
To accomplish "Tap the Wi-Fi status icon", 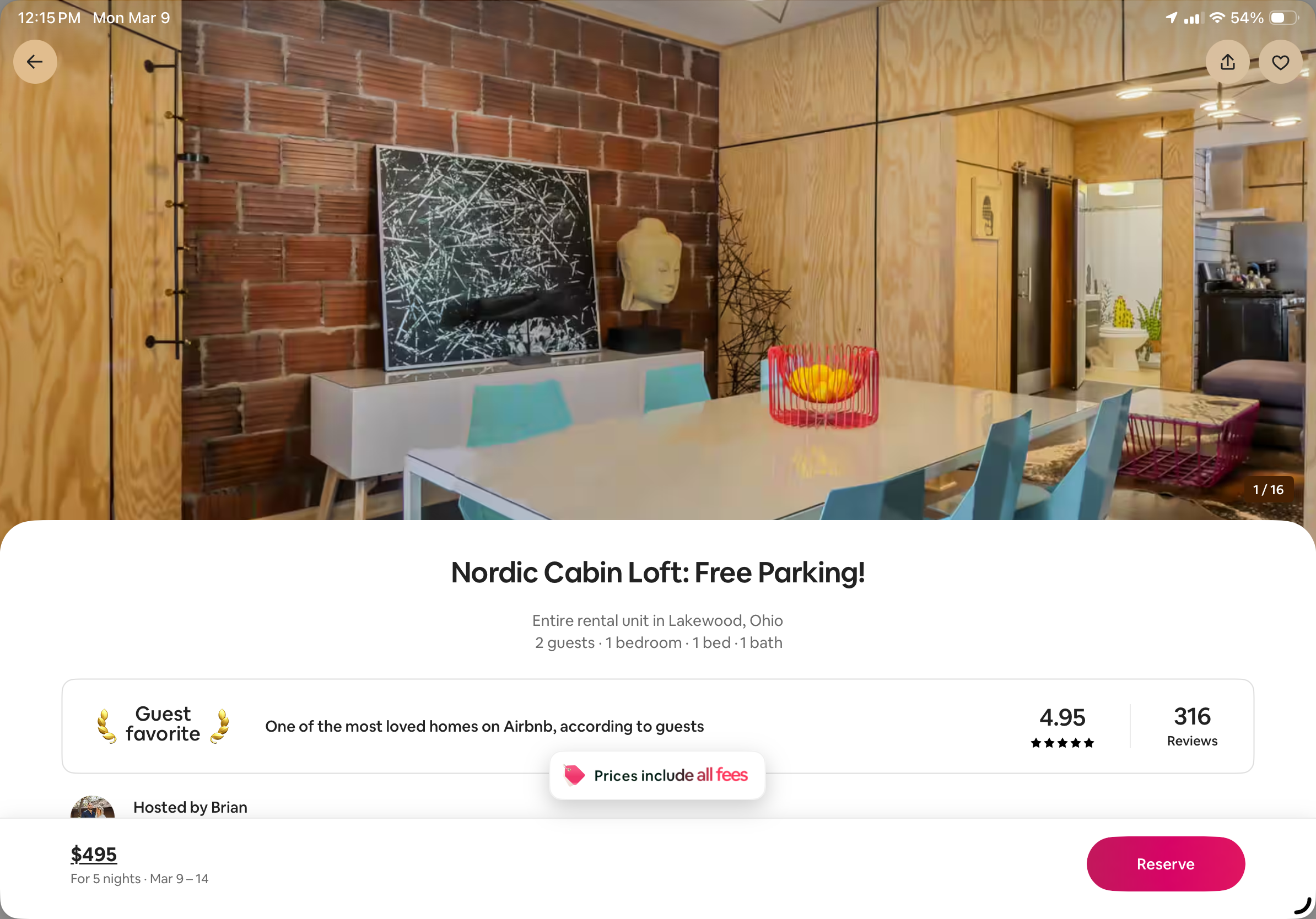I will (x=1216, y=18).
